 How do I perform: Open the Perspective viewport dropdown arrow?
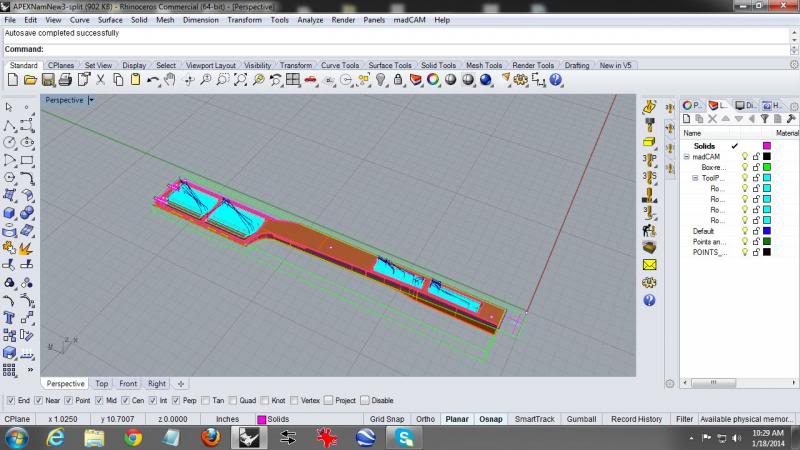(x=91, y=100)
